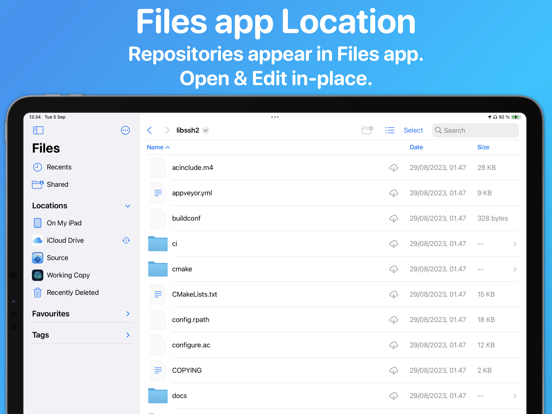Download acinclude.m4 via cloud icon
Viewport: 552px width, 414px height.
click(x=394, y=168)
